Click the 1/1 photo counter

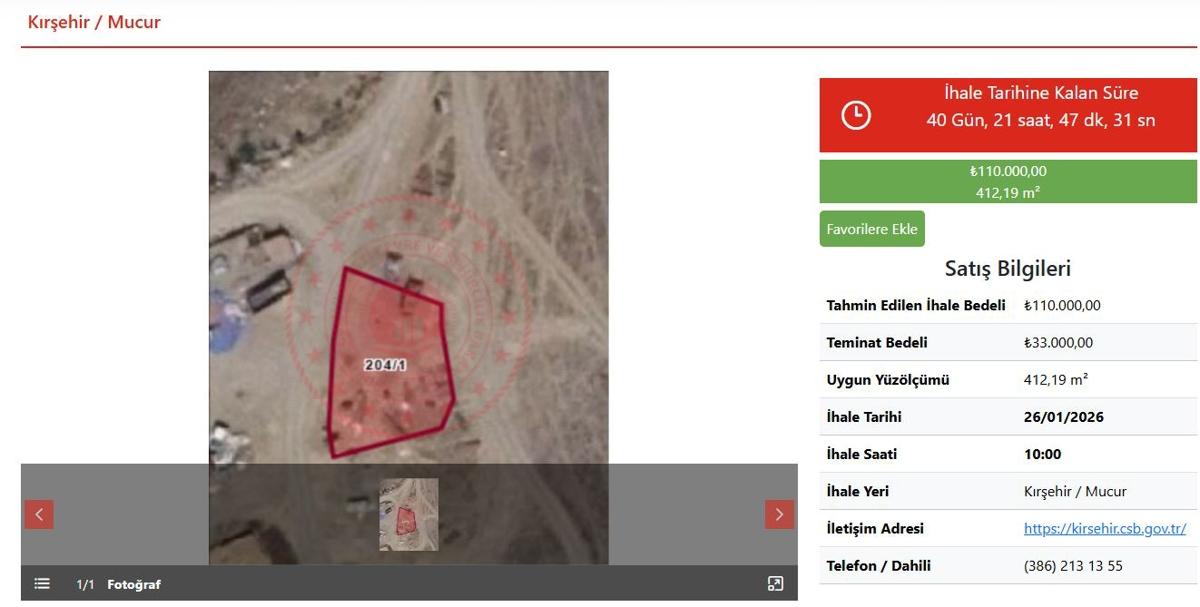[x=85, y=585]
